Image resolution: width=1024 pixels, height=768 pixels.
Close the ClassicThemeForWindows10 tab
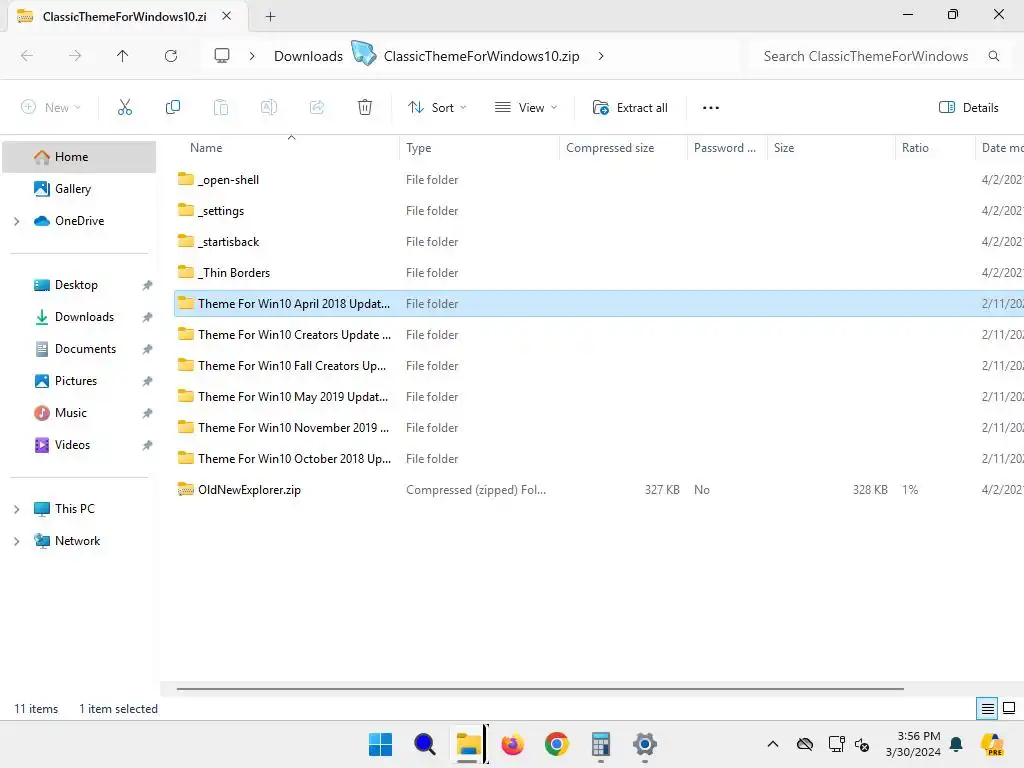tap(227, 16)
